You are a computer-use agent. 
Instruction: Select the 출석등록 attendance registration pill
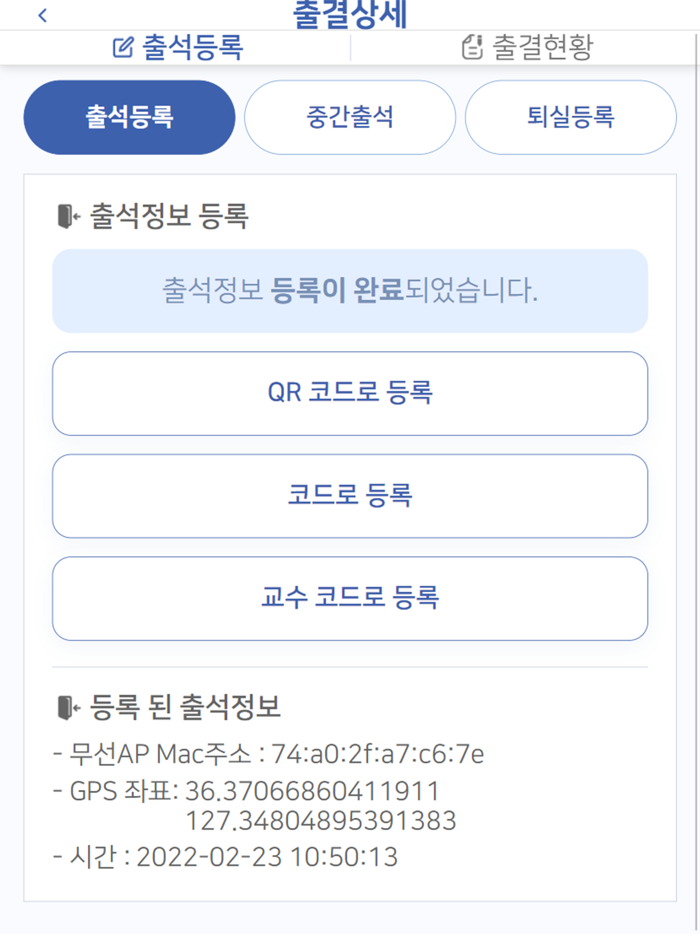pyautogui.click(x=128, y=117)
